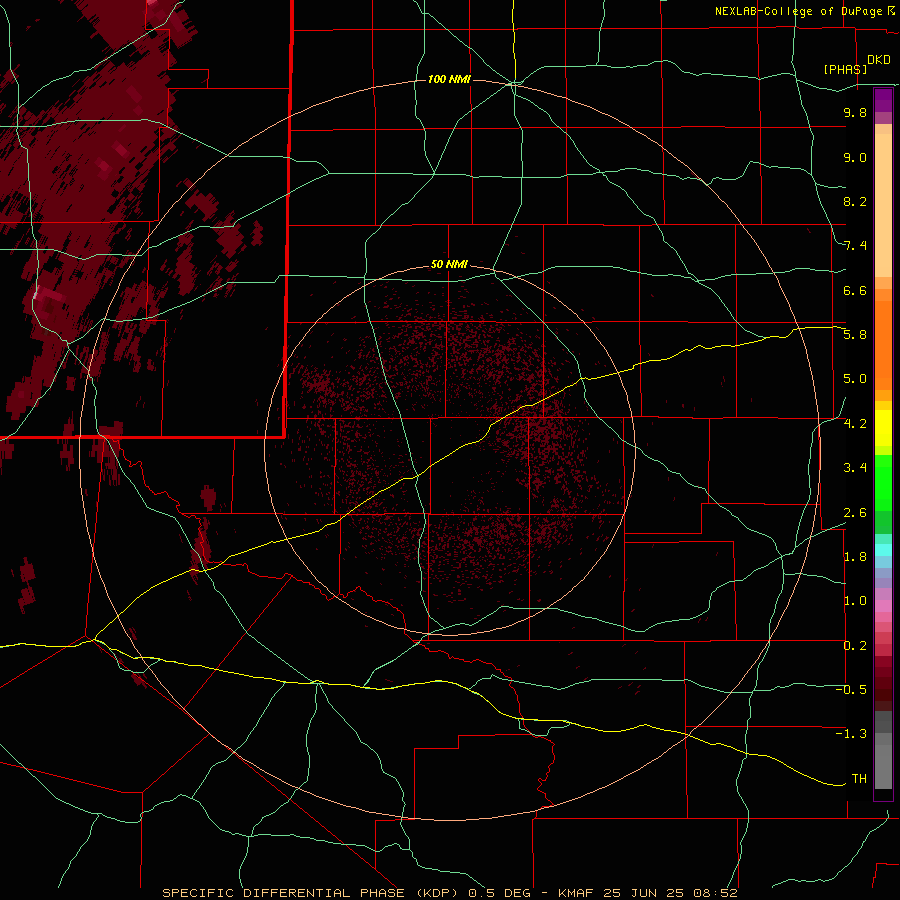Click the 1.0 scale value
Image resolution: width=900 pixels, height=900 pixels.
tap(855, 601)
